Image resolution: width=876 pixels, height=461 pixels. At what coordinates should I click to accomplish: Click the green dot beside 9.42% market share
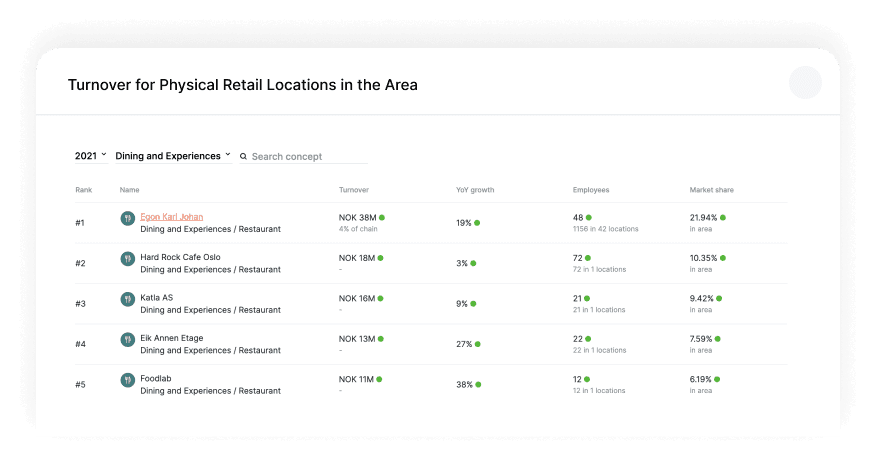coord(719,298)
